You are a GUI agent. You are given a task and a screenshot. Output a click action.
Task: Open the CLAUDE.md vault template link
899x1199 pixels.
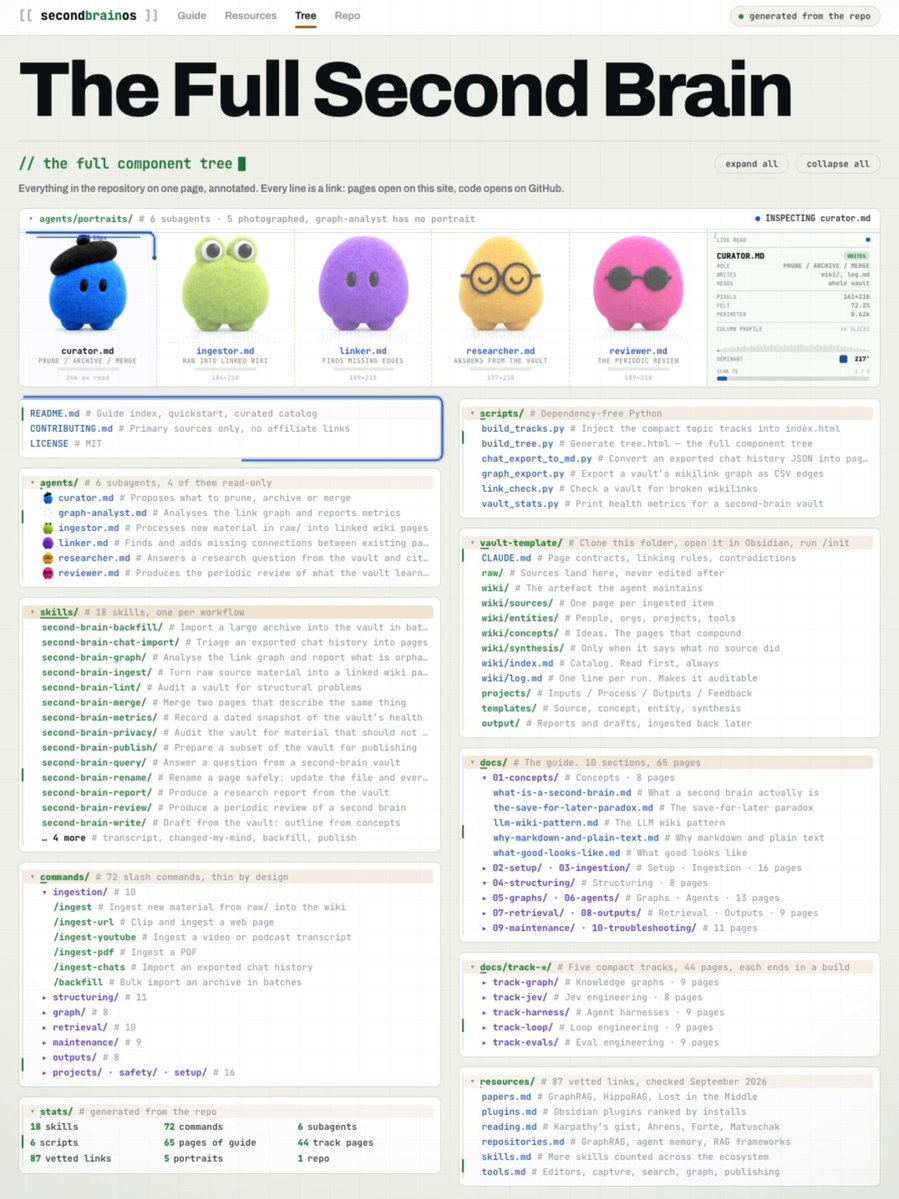coord(506,558)
